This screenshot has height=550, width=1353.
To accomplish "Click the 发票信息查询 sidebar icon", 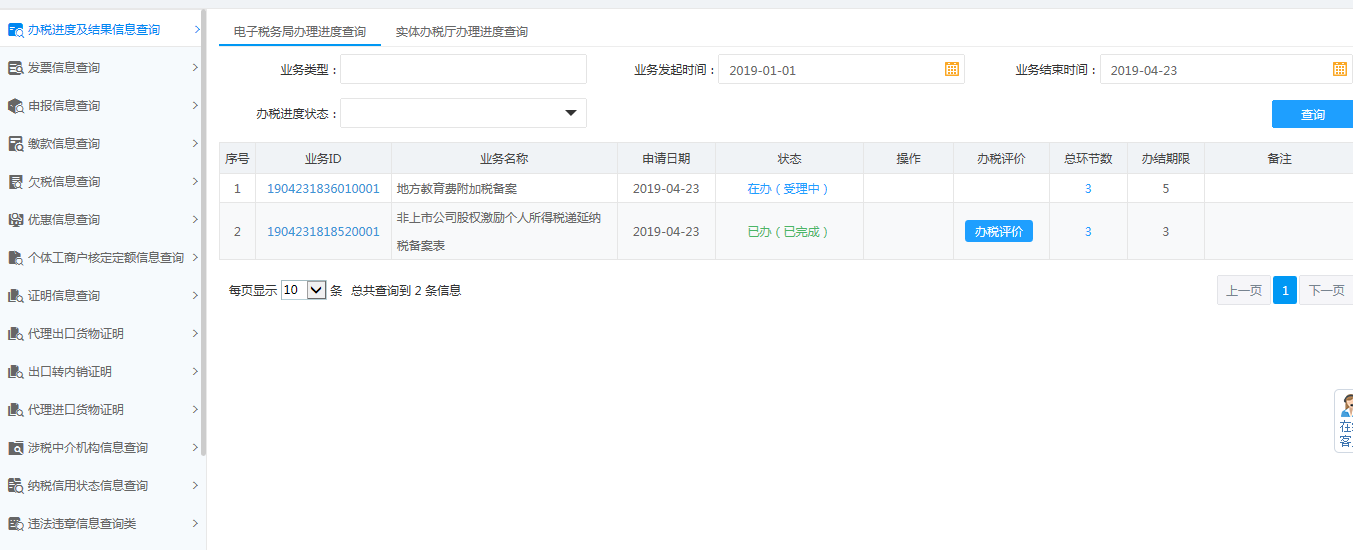I will point(15,68).
